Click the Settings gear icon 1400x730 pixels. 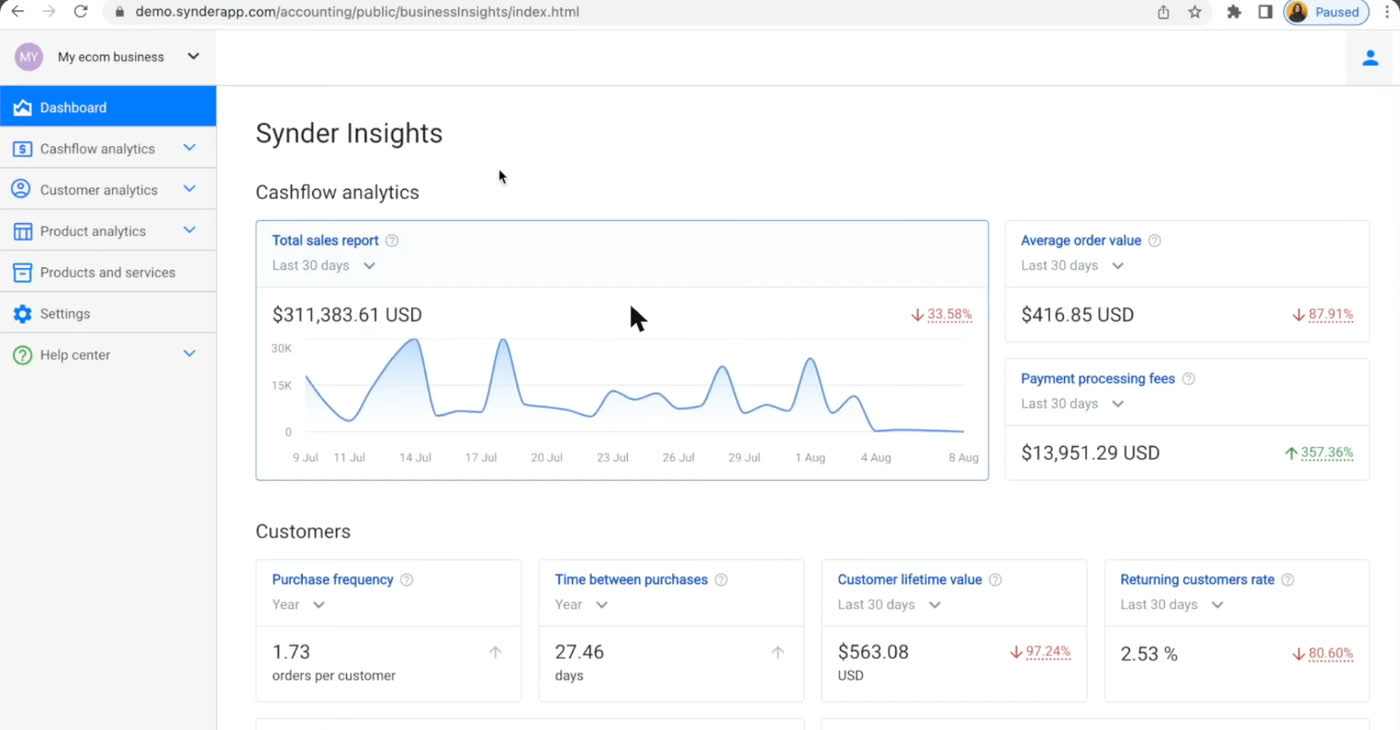click(x=22, y=314)
